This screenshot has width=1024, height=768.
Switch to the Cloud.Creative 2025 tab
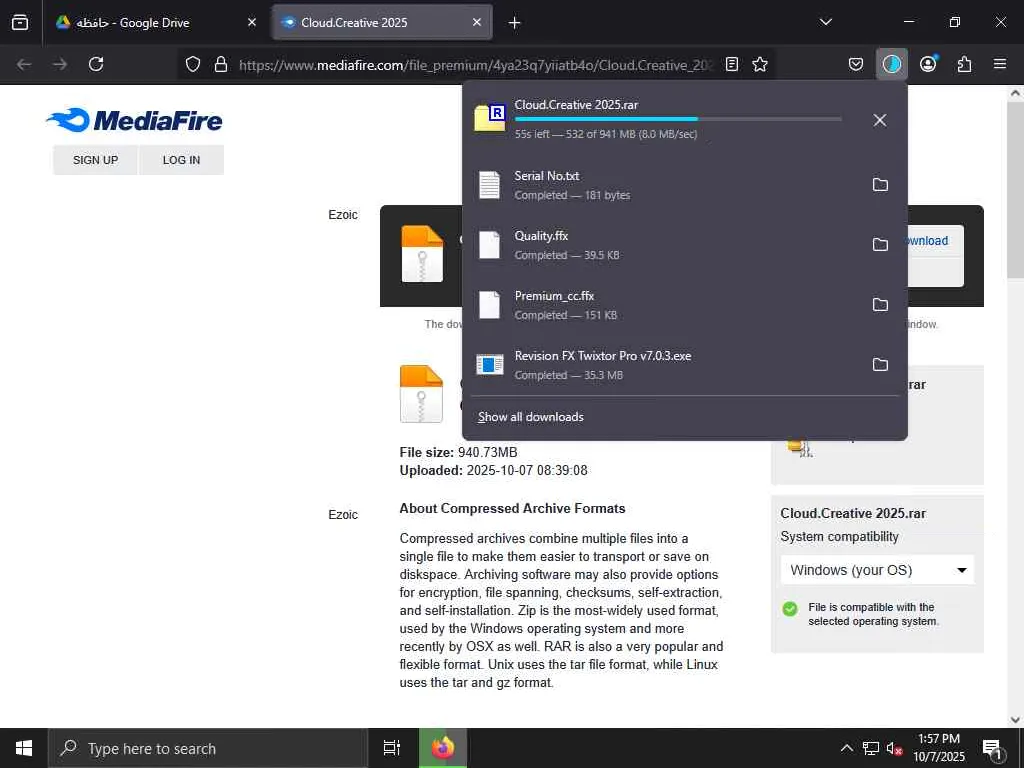382,22
